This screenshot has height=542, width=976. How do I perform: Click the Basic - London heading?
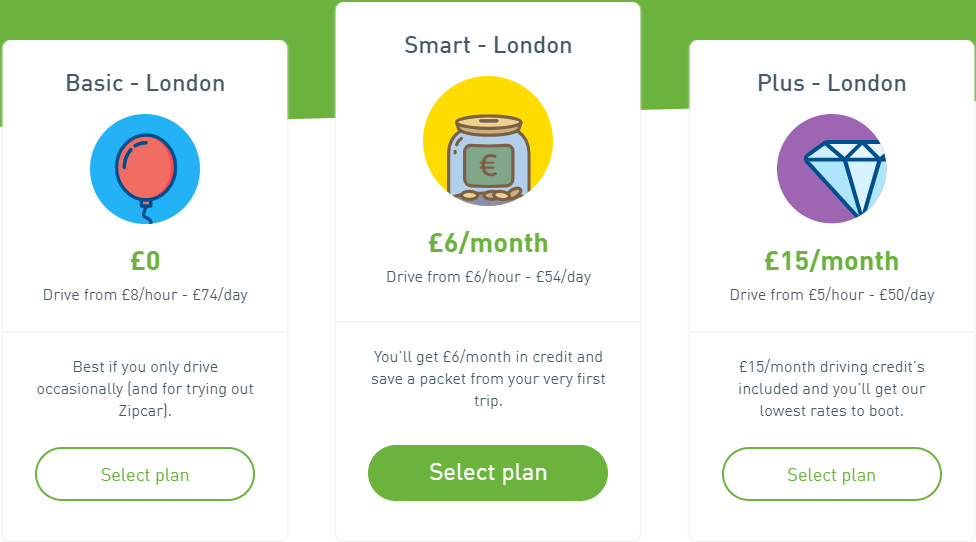[x=145, y=83]
